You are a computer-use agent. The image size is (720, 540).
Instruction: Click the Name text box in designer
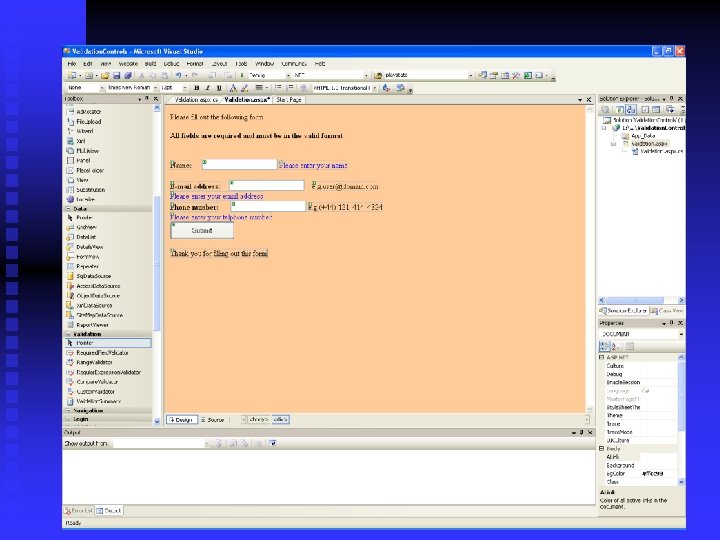click(x=240, y=164)
